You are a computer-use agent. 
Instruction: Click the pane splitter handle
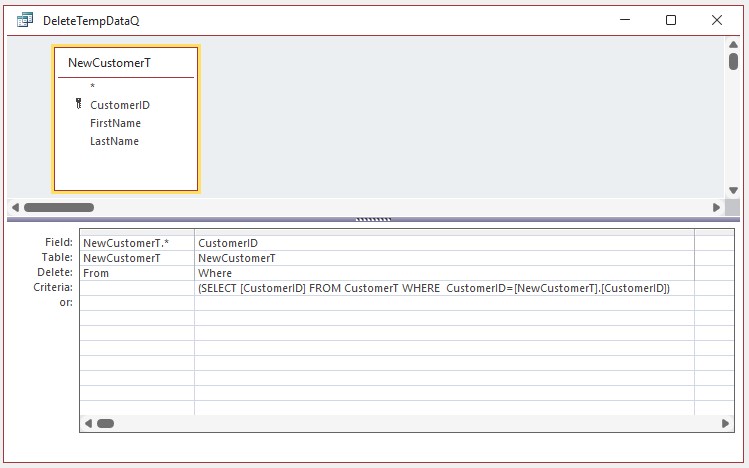[374, 218]
